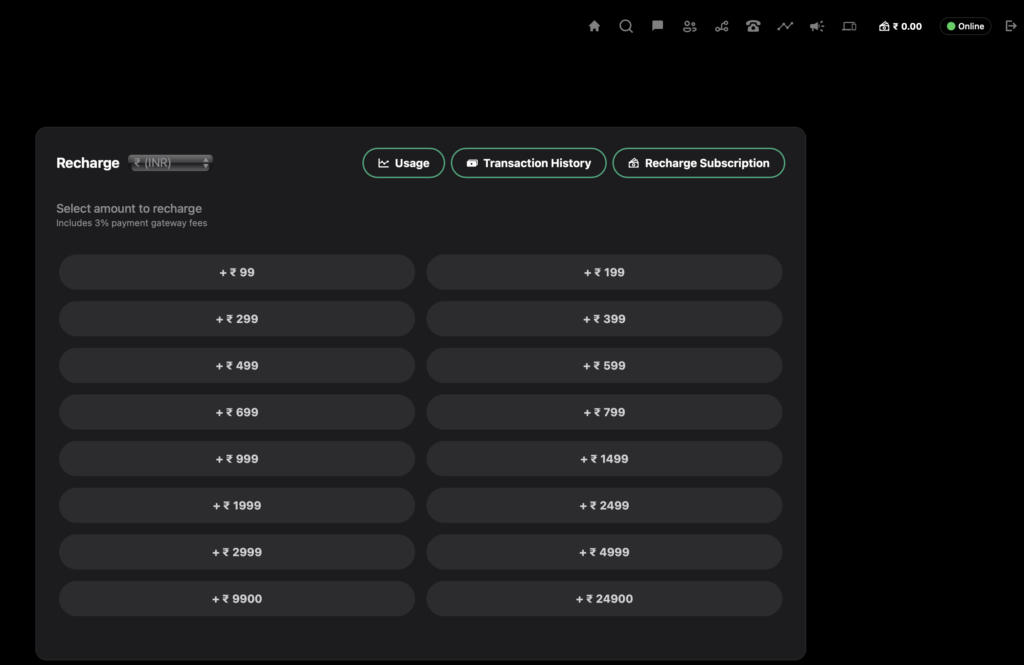Open the megaphone campaigns icon
The width and height of the screenshot is (1024, 665).
click(x=817, y=27)
